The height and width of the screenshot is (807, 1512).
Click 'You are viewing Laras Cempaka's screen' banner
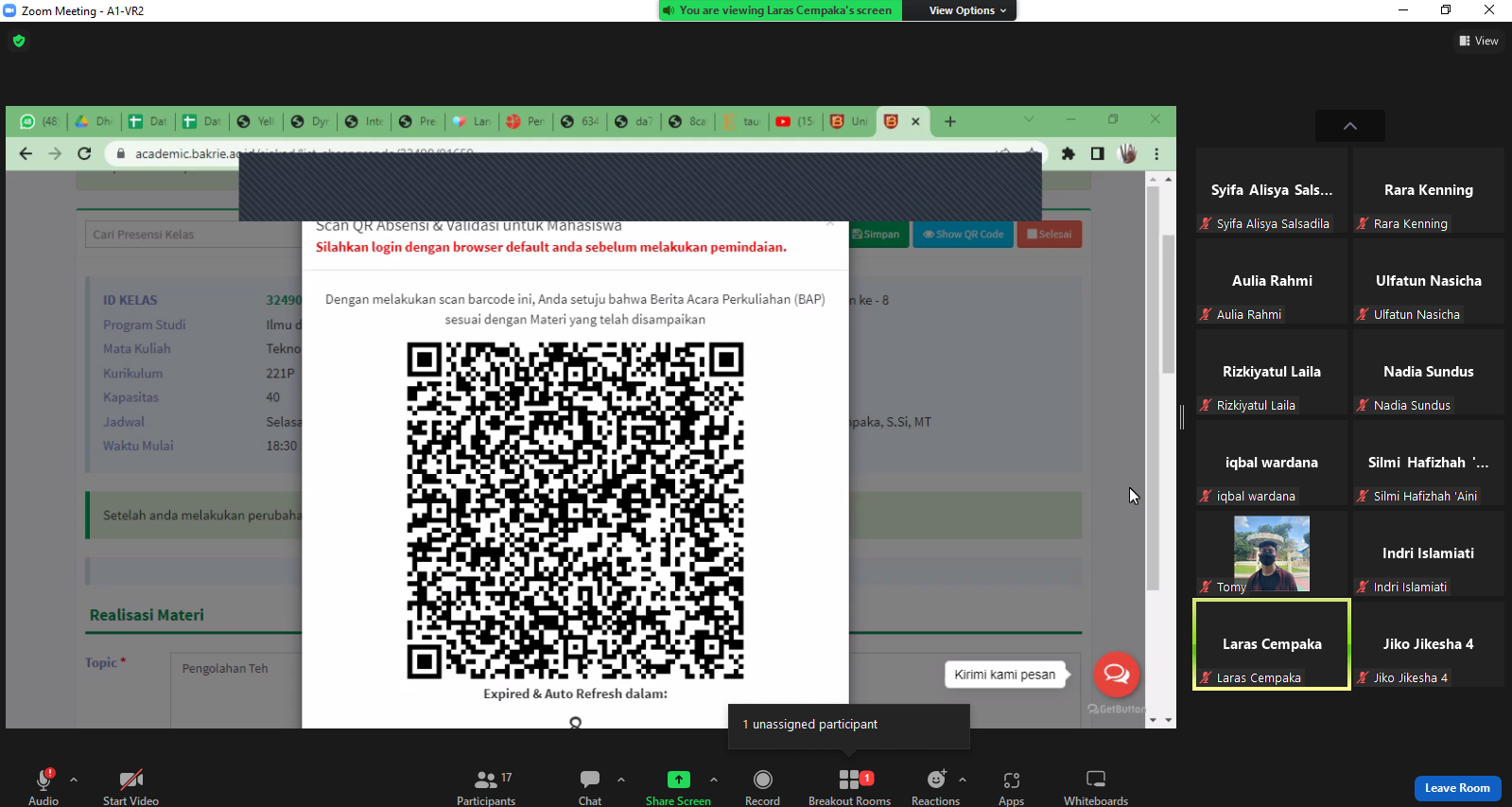click(x=781, y=10)
